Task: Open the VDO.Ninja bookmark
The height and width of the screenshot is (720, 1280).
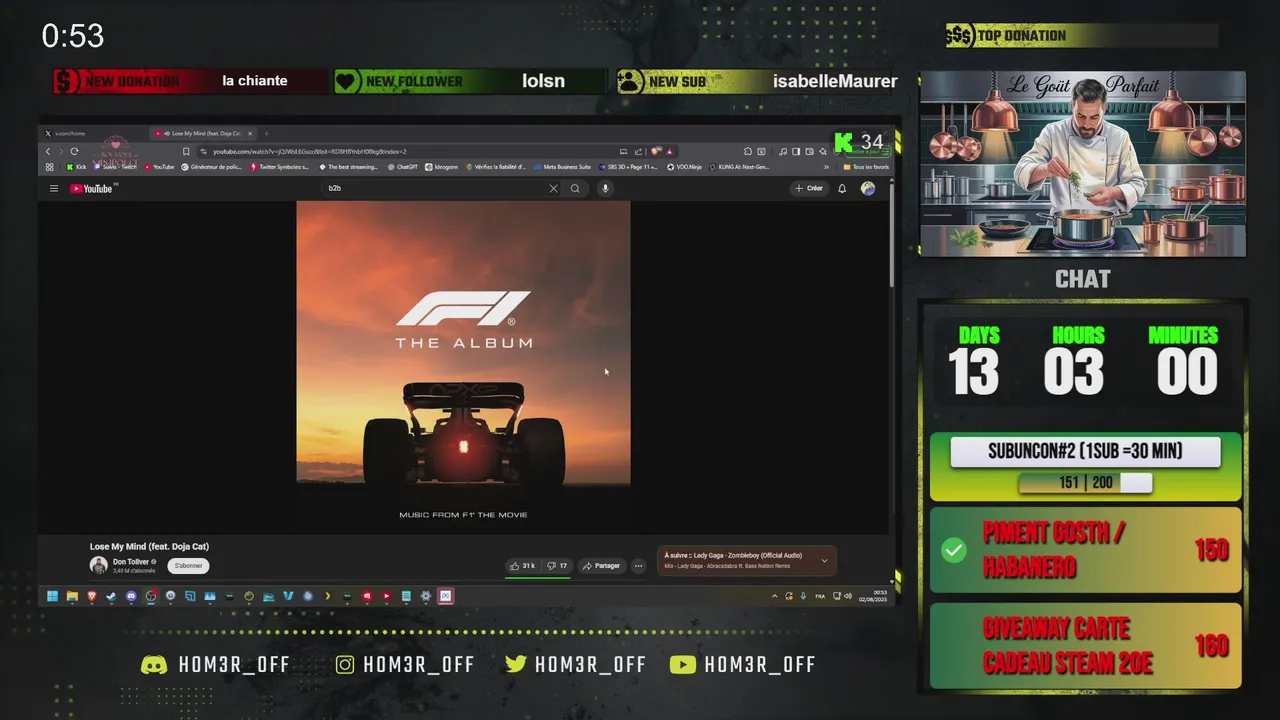Action: coord(685,167)
